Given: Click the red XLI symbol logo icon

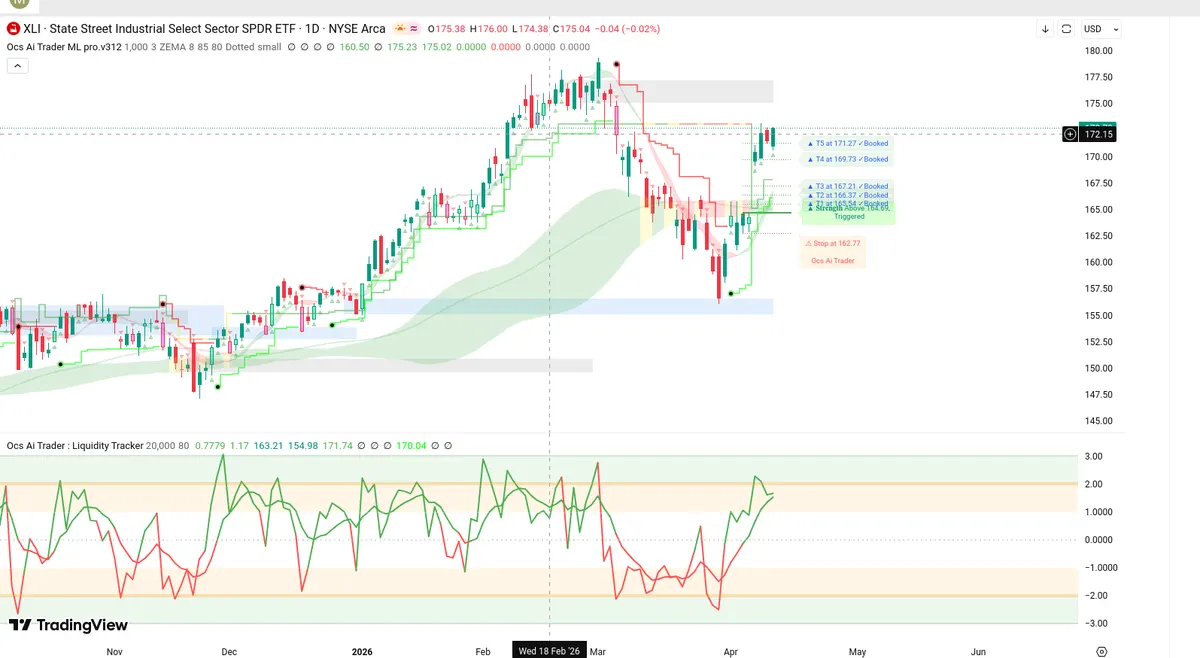Looking at the screenshot, I should (14, 29).
